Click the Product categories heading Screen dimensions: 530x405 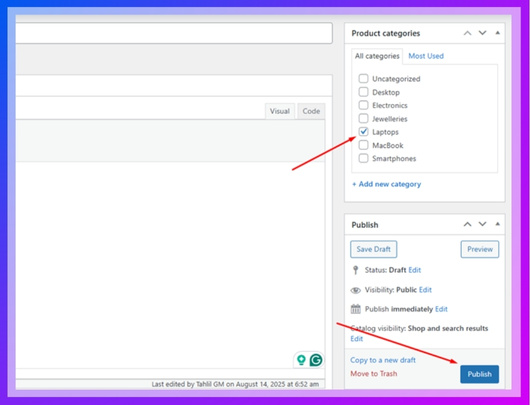386,33
